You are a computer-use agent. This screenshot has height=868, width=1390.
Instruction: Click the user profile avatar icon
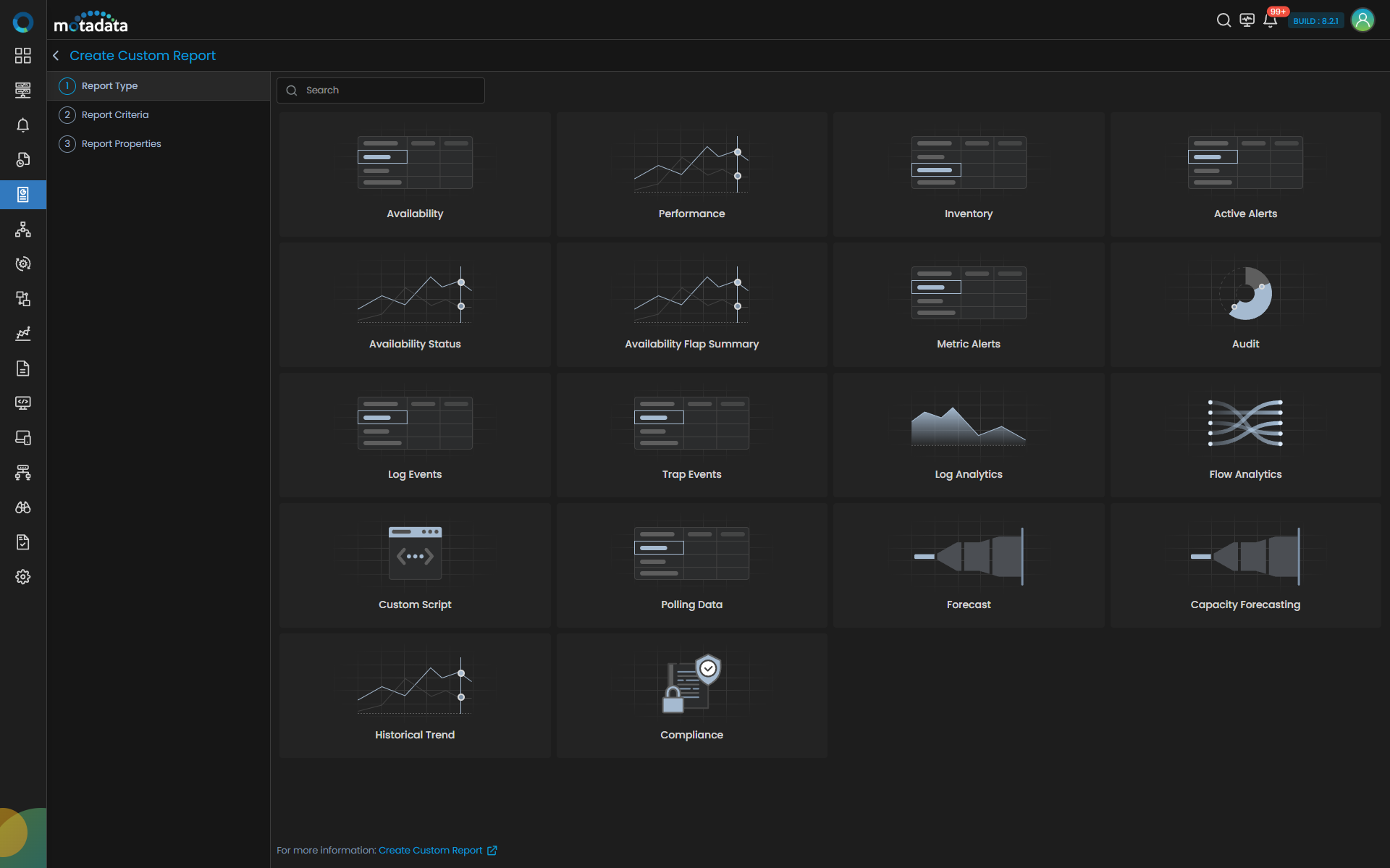point(1362,20)
